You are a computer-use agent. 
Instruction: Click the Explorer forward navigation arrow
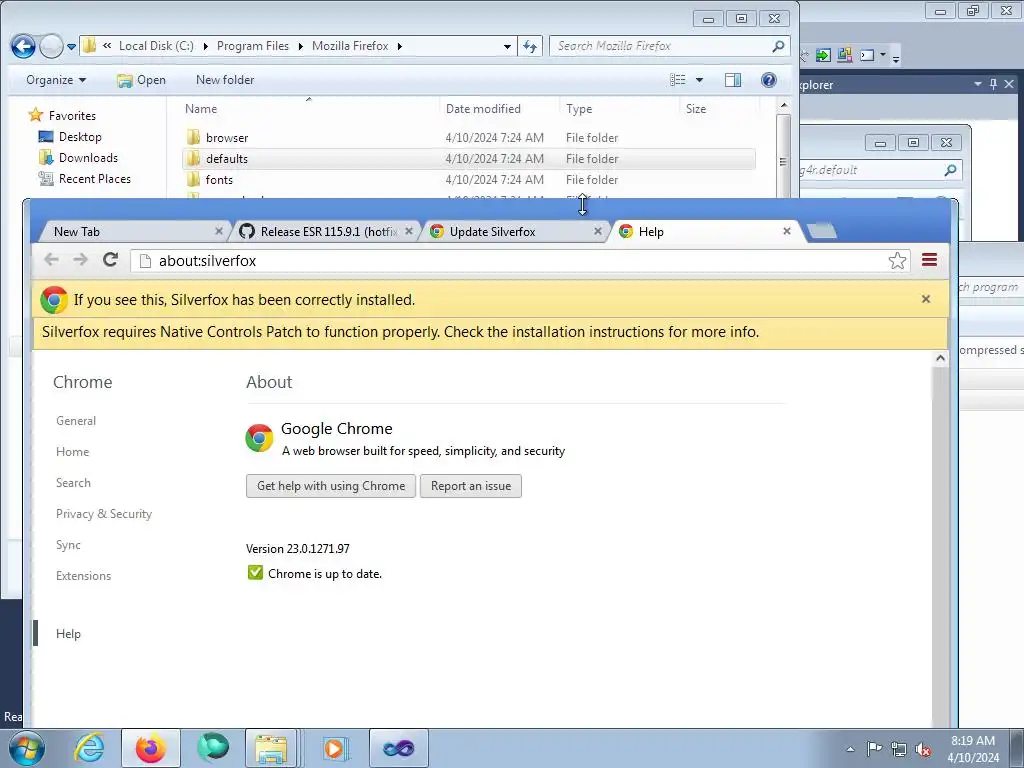[x=51, y=46]
